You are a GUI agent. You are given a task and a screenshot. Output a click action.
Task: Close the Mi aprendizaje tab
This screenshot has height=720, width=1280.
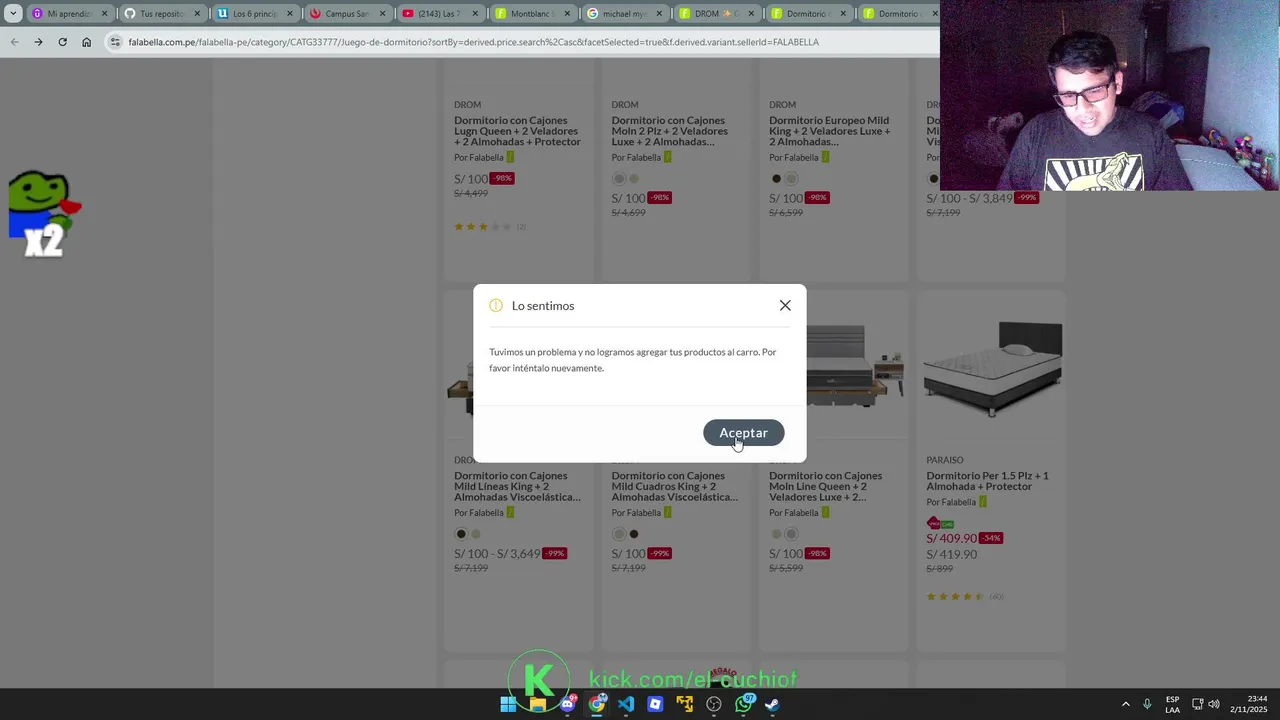pos(105,14)
